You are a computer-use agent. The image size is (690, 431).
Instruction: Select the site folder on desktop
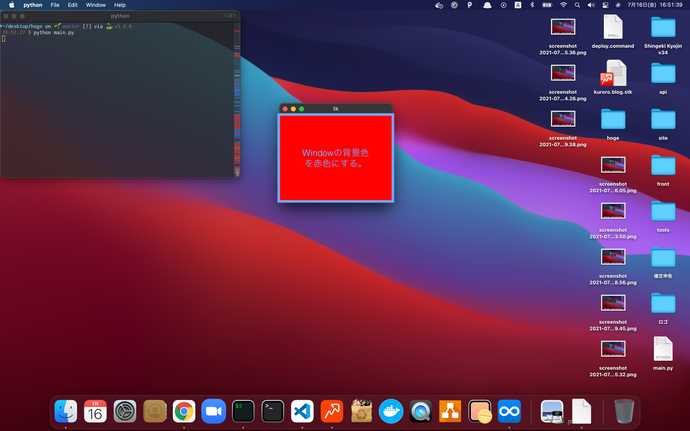663,123
